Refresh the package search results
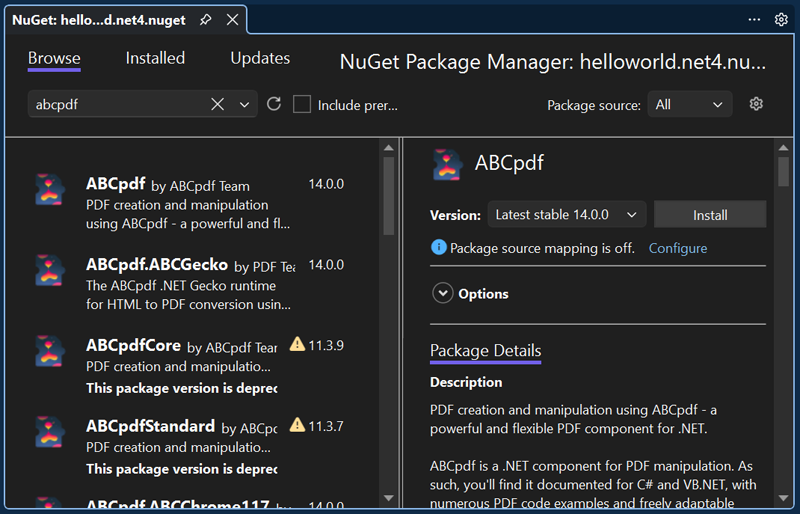Viewport: 800px width, 514px height. (274, 104)
